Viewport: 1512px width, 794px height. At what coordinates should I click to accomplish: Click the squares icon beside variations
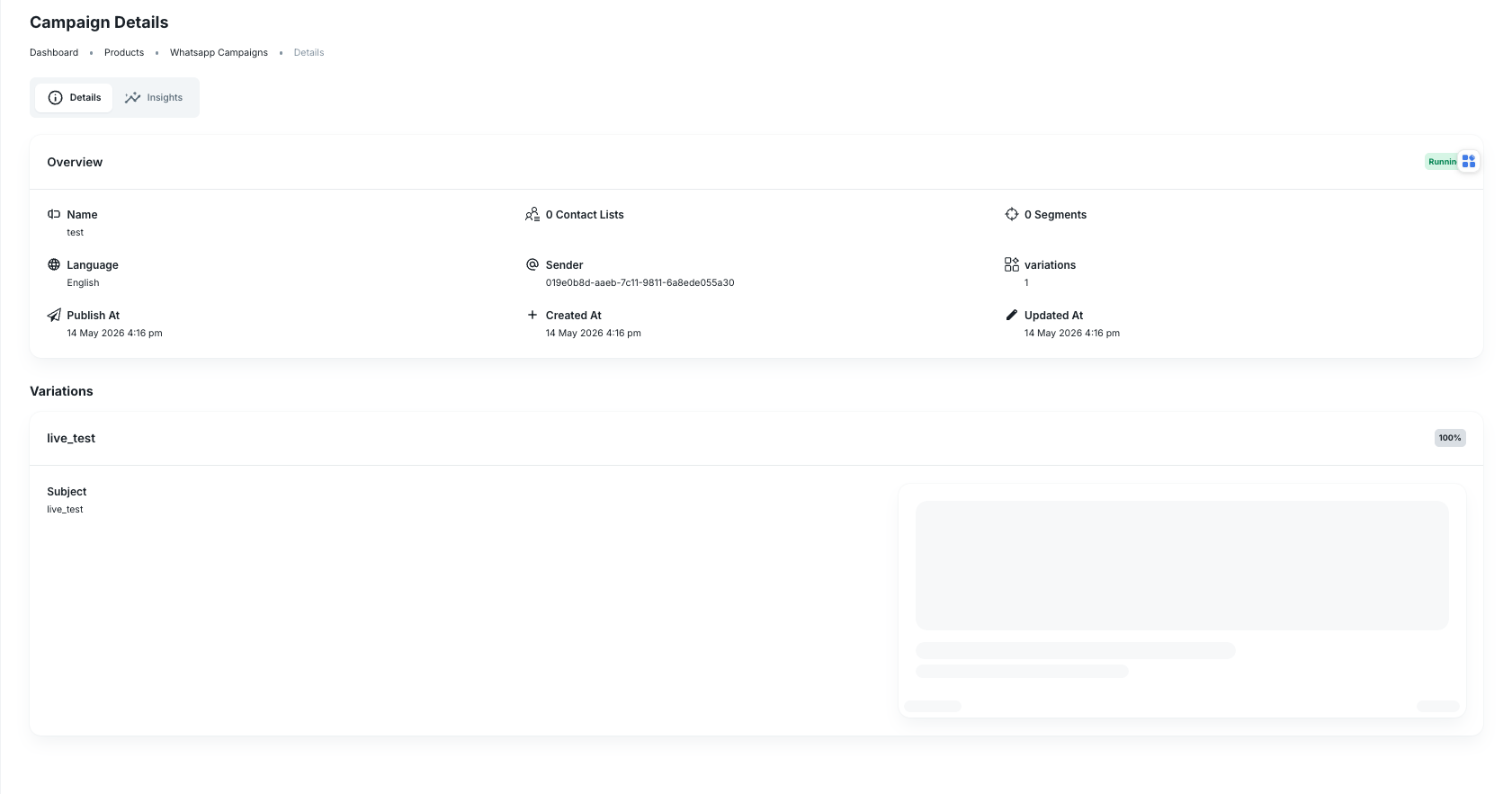(x=1012, y=264)
